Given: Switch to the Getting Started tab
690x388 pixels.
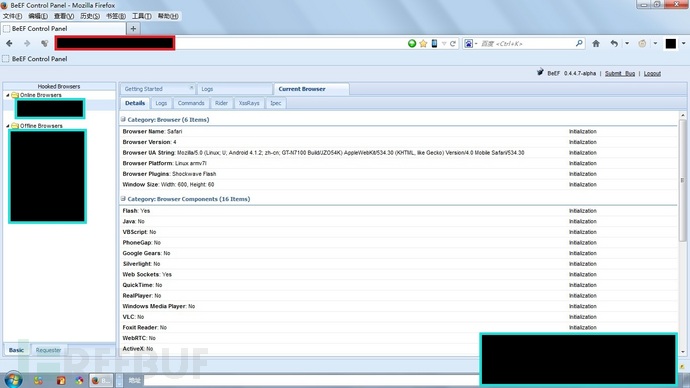Looking at the screenshot, I should (x=158, y=89).
